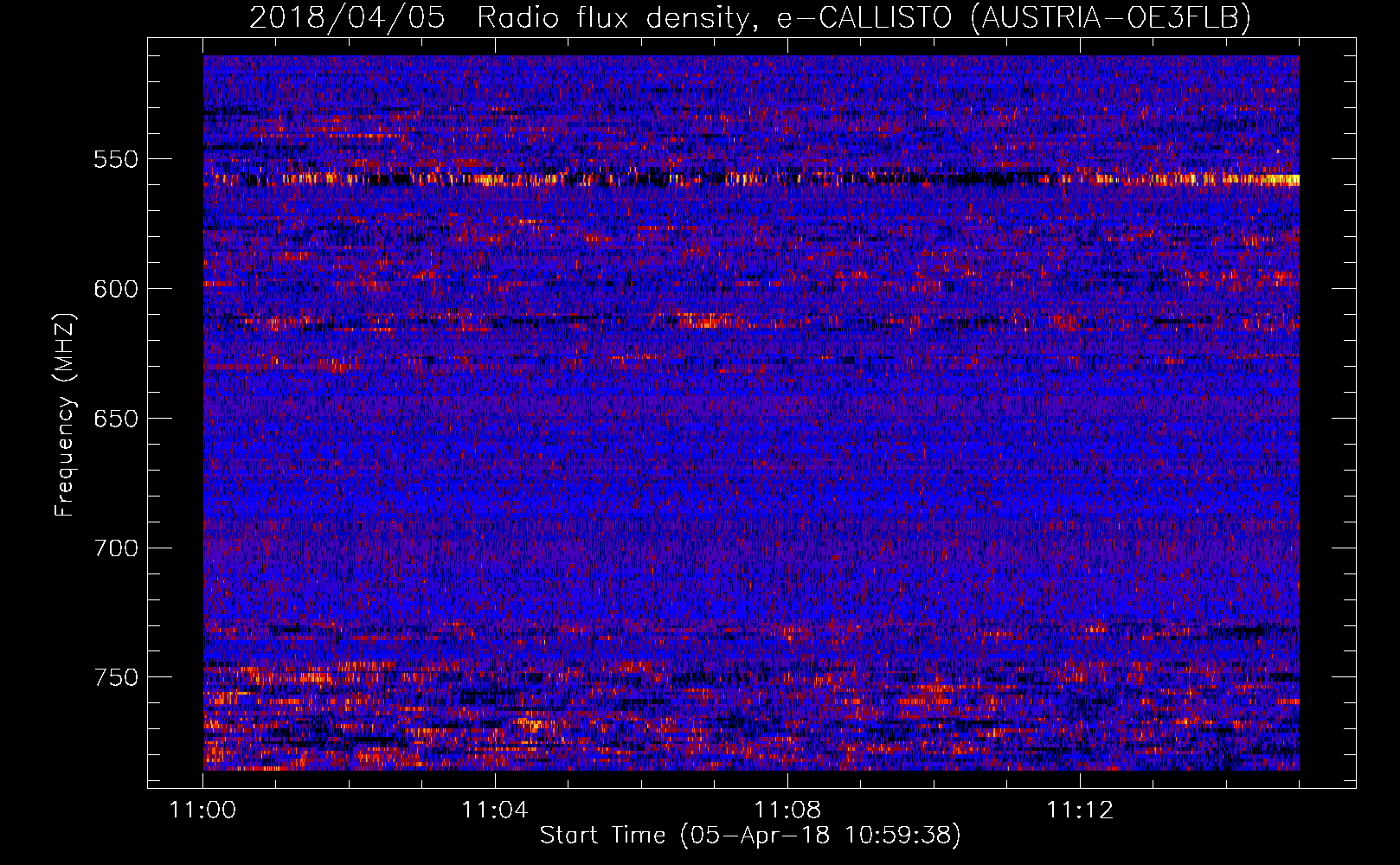
Task: Click the 750 frequency tick label
Action: 116,677
